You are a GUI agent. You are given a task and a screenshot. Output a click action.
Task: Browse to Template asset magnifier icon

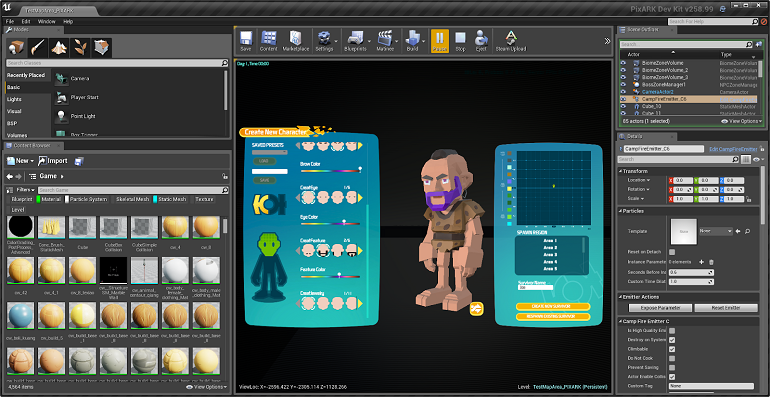pos(746,231)
